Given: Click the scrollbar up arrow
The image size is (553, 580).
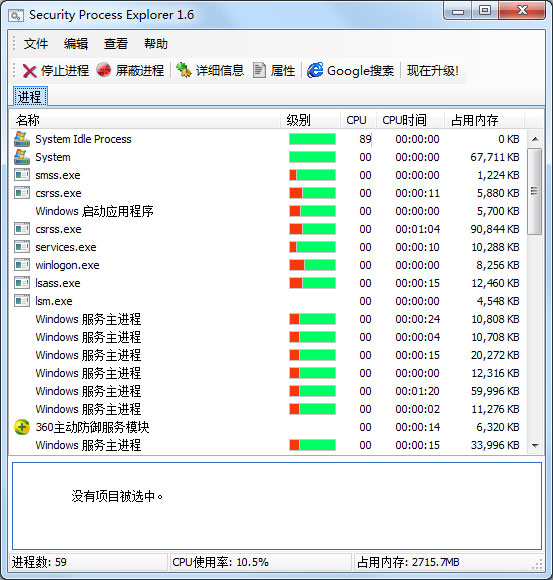Looking at the screenshot, I should tap(535, 139).
